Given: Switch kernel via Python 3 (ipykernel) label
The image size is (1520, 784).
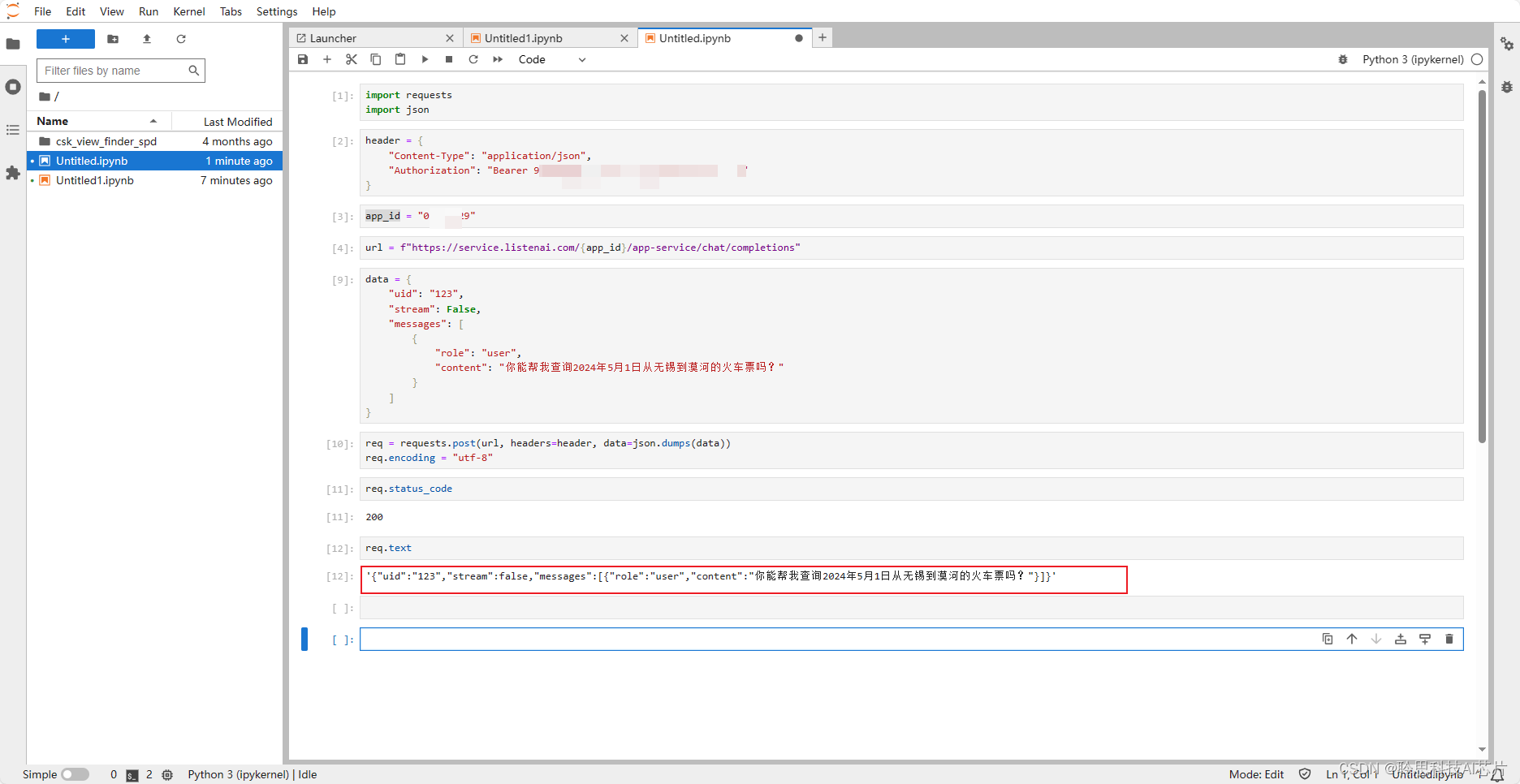Looking at the screenshot, I should pyautogui.click(x=1413, y=59).
